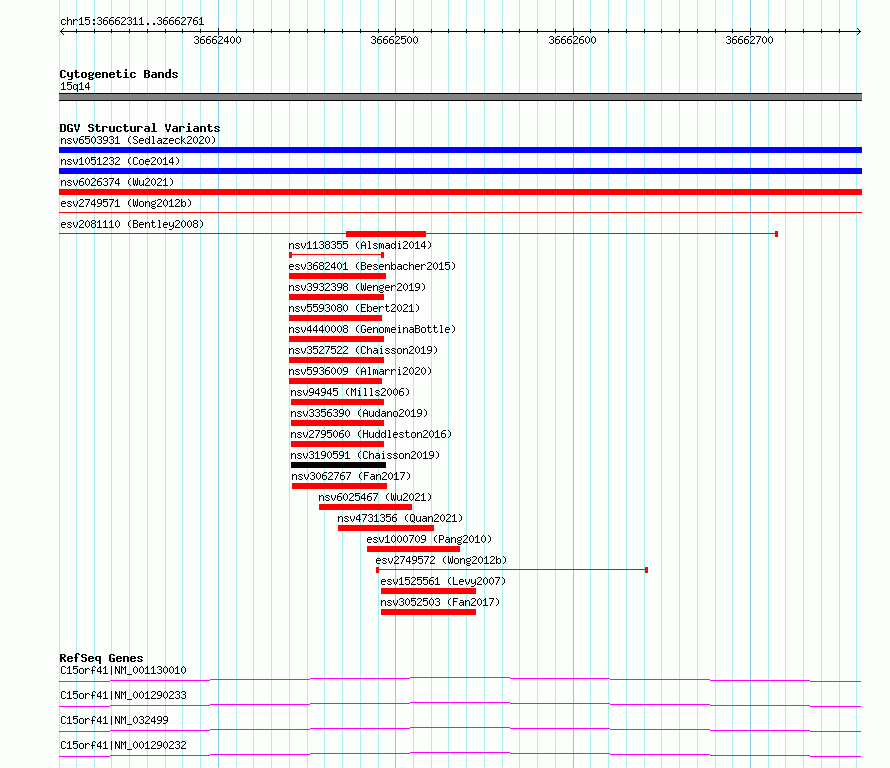890x768 pixels.
Task: Click ruler position label 36662600
Action: 572,40
